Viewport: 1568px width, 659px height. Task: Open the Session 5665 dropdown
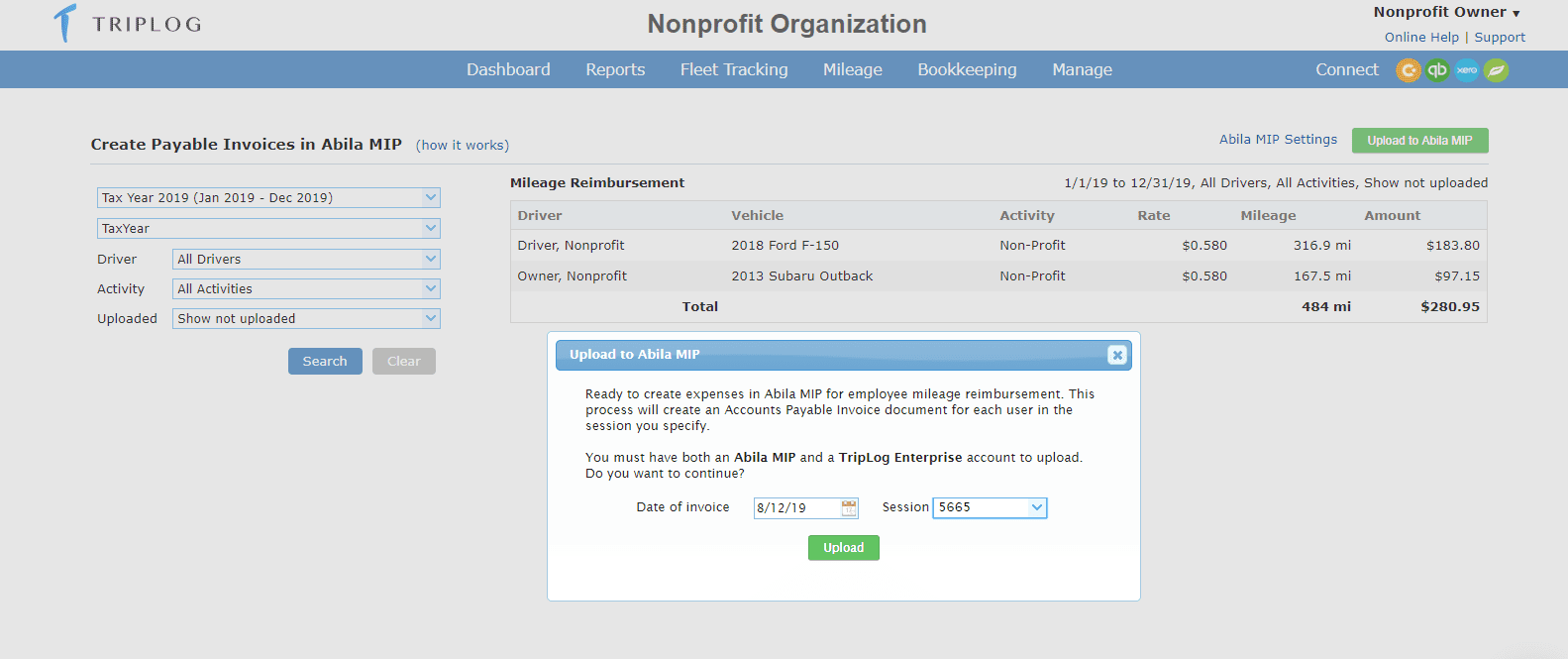990,507
